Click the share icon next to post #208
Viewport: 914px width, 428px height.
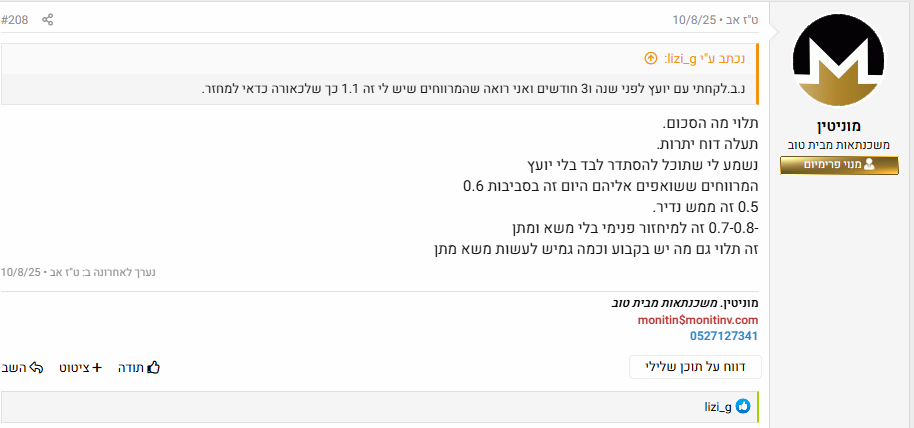[x=48, y=19]
